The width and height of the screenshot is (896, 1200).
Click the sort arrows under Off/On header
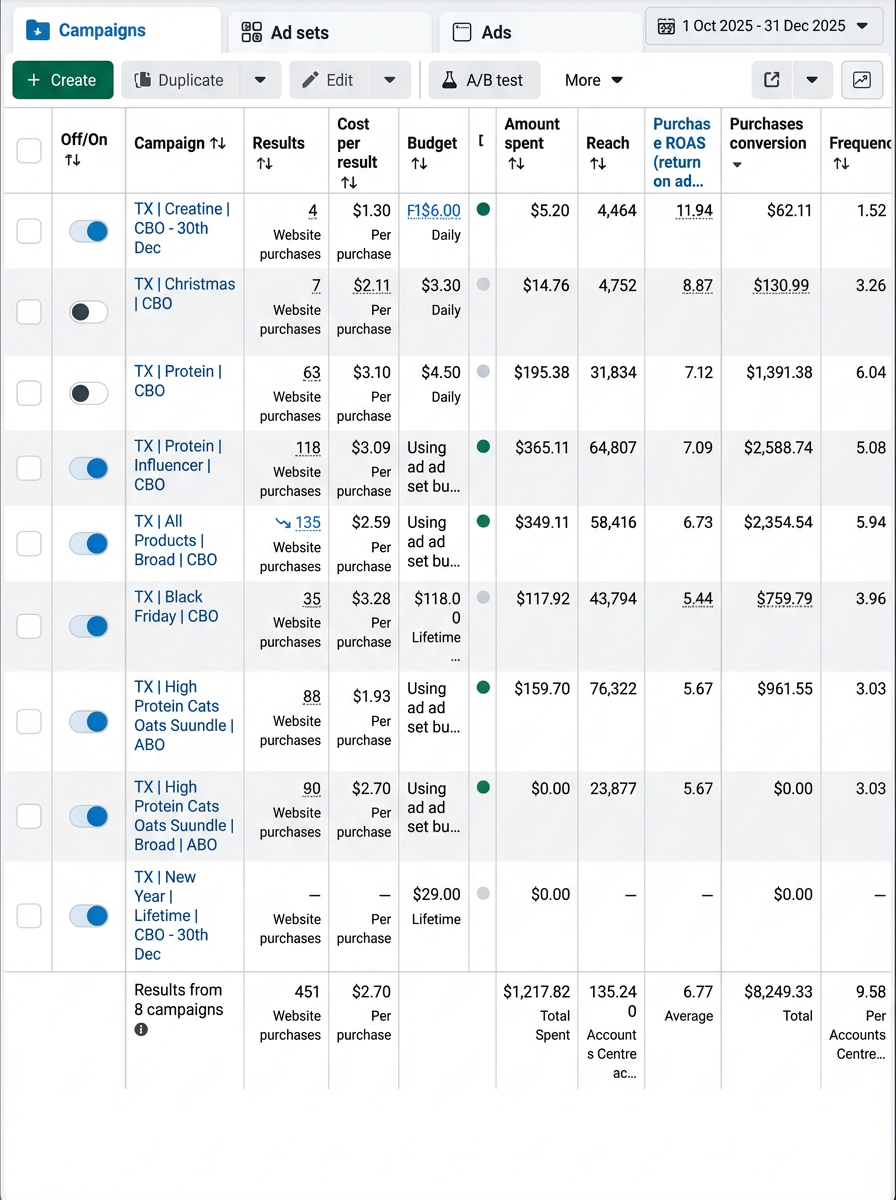72,160
